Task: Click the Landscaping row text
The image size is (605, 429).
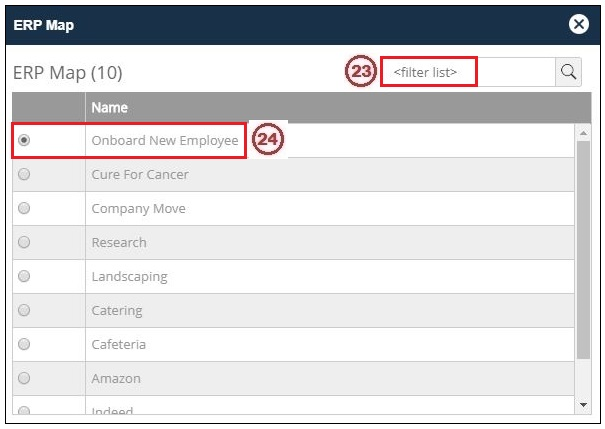Action: pyautogui.click(x=129, y=277)
